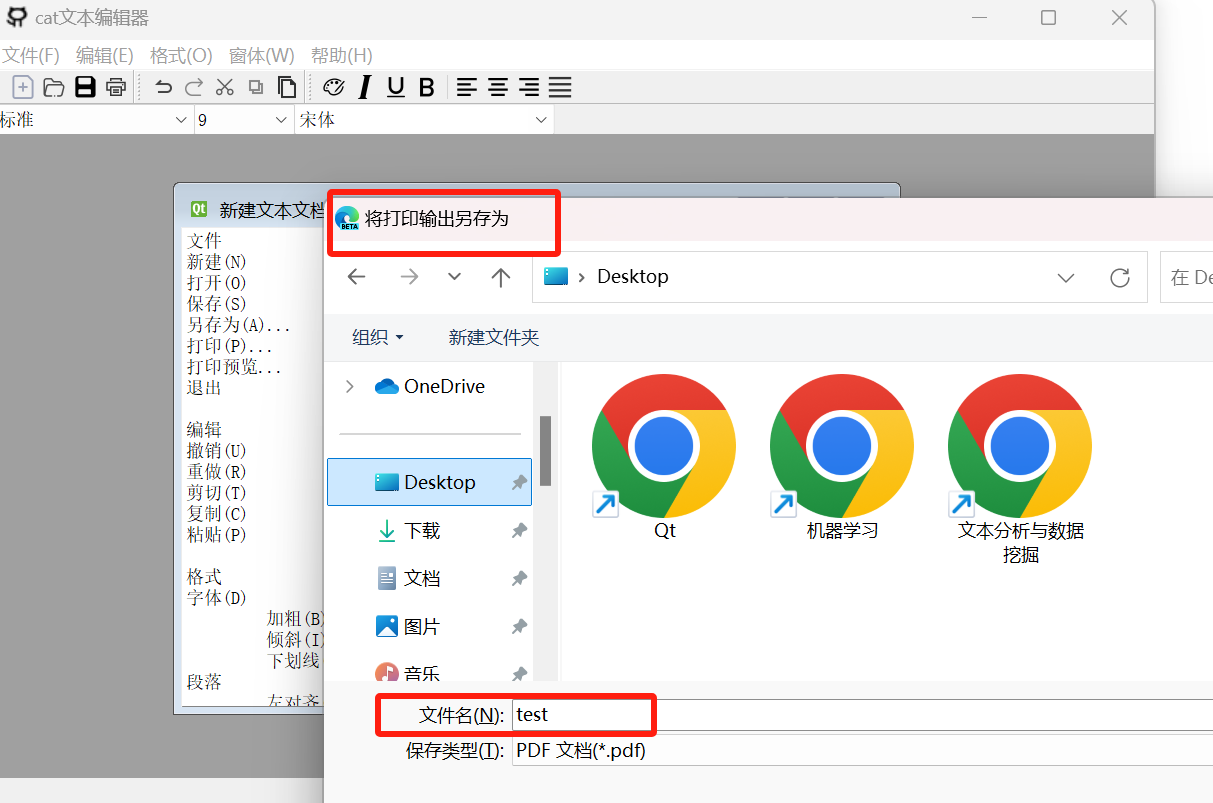Open address bar history dropdown
This screenshot has height=803, width=1213.
click(1065, 277)
